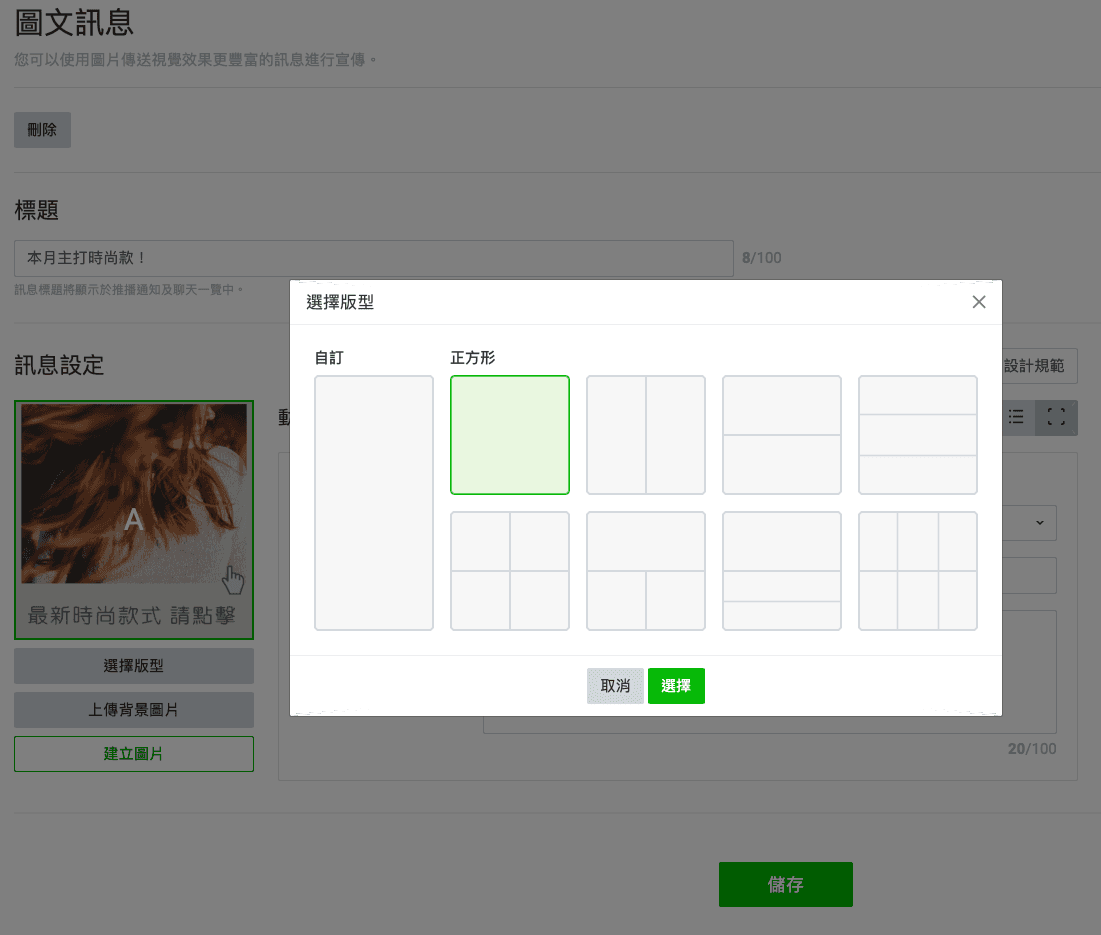Pick the 自訂 custom layout option
Viewport: 1101px width, 935px height.
(x=373, y=501)
